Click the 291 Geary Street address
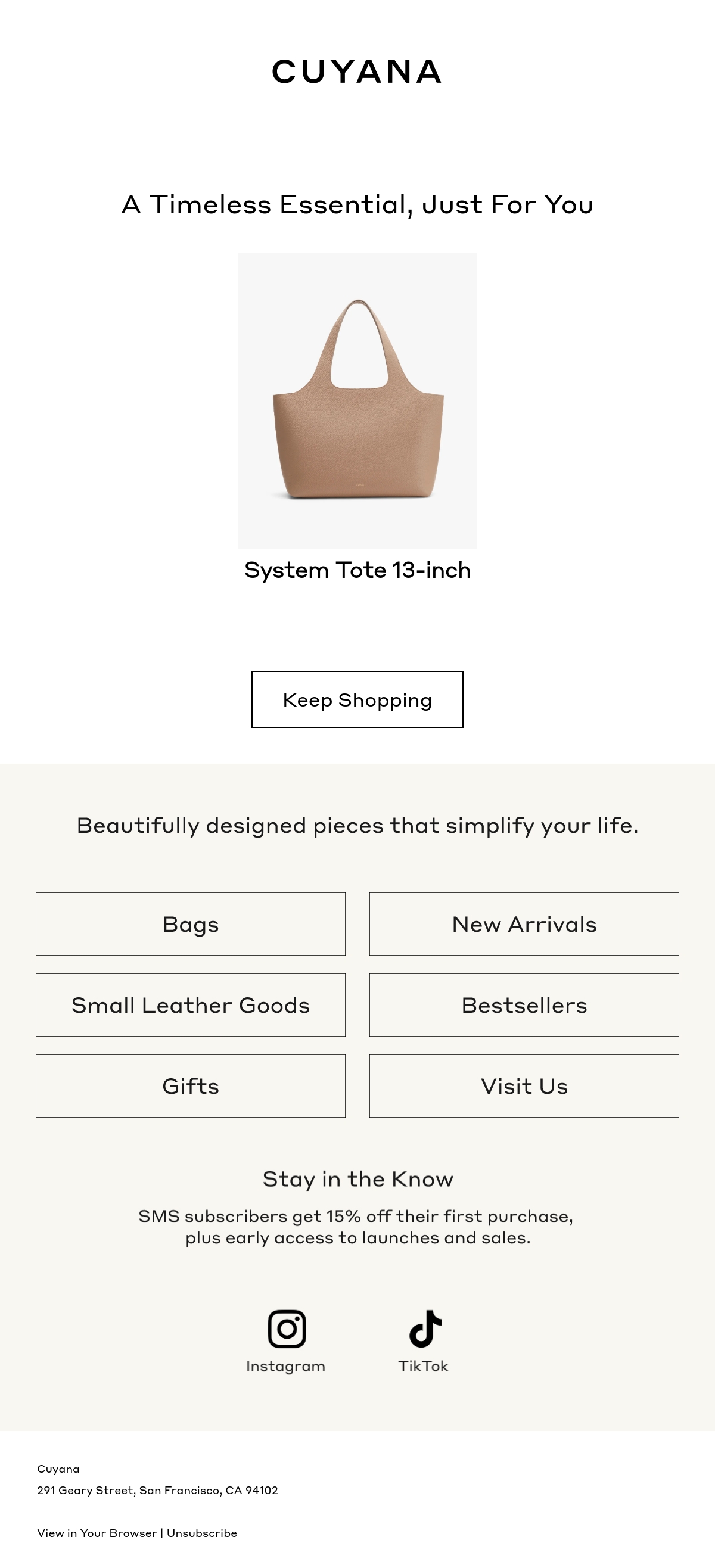Image resolution: width=715 pixels, height=1568 pixels. pyautogui.click(x=158, y=1490)
